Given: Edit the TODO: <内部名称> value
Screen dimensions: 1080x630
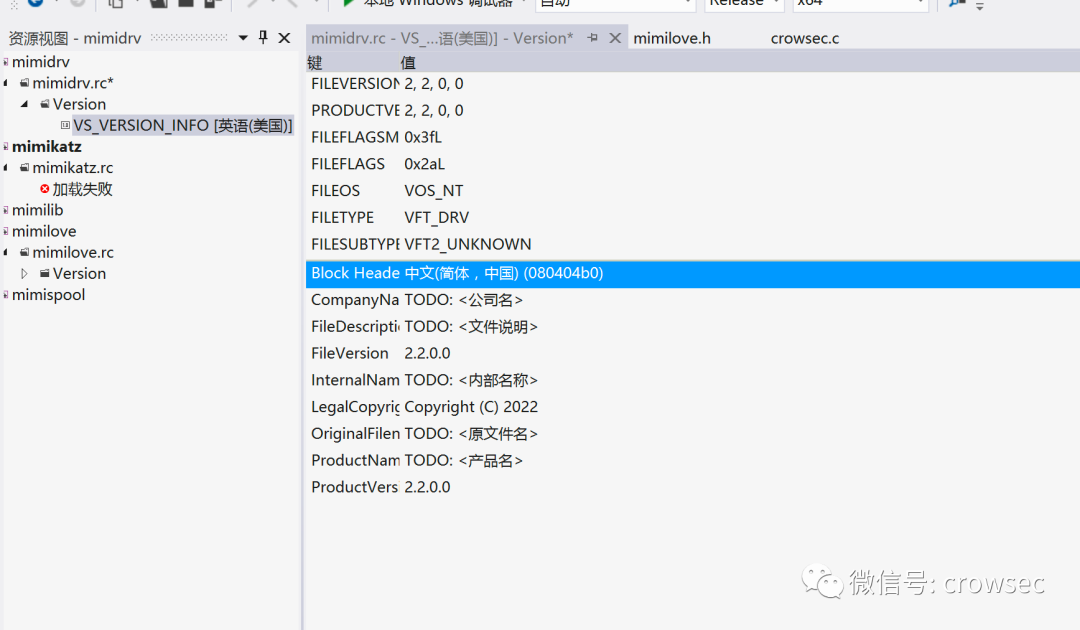Looking at the screenshot, I should (471, 381).
